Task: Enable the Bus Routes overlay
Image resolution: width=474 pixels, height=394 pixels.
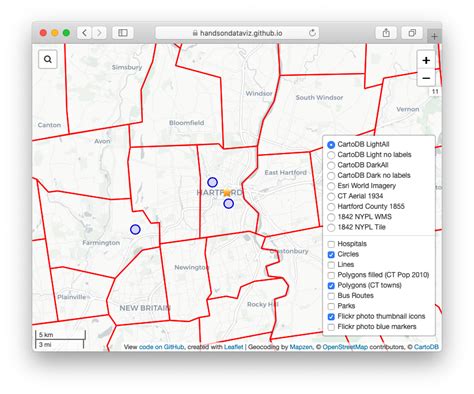Action: (350, 296)
